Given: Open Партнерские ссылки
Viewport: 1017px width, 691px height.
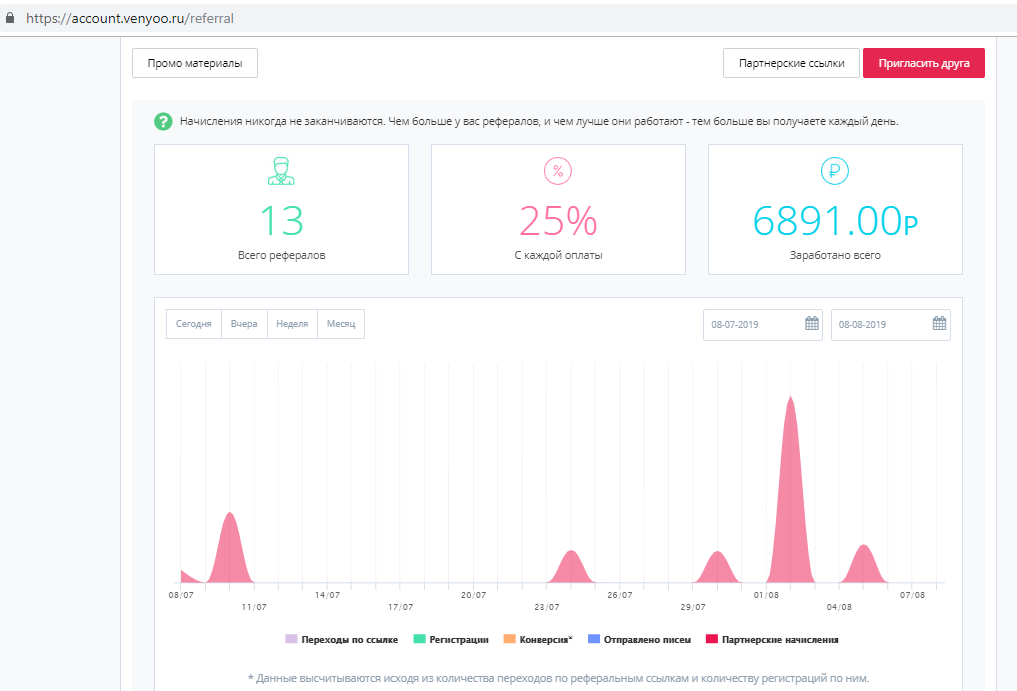Looking at the screenshot, I should (791, 63).
